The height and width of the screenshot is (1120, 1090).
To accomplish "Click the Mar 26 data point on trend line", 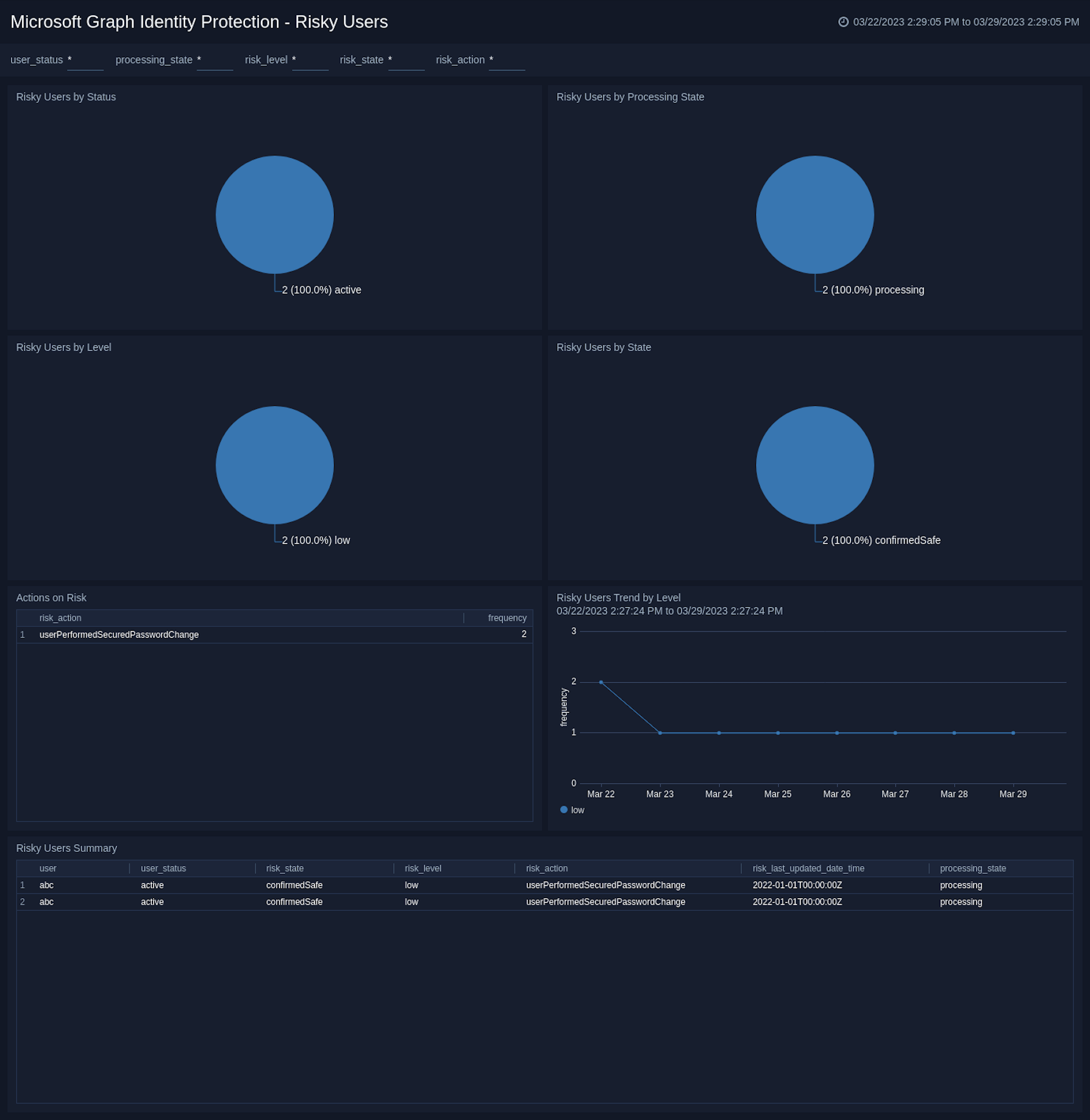I will [x=837, y=733].
